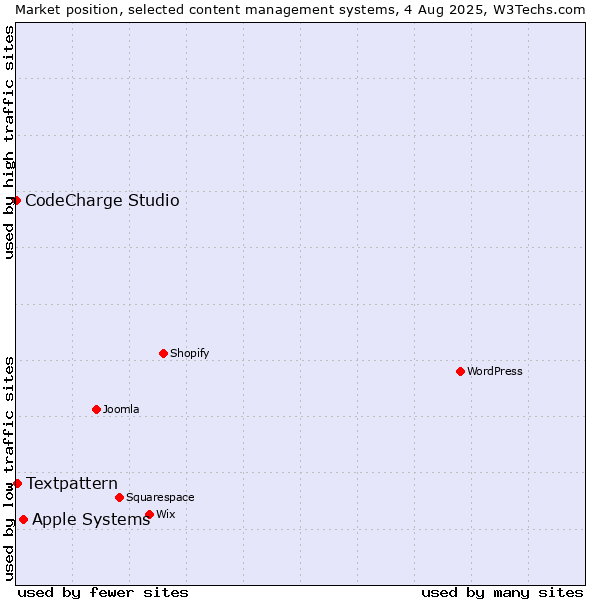Click the Apple Systems red marker
Screen dimensions: 600x600
(x=23, y=520)
